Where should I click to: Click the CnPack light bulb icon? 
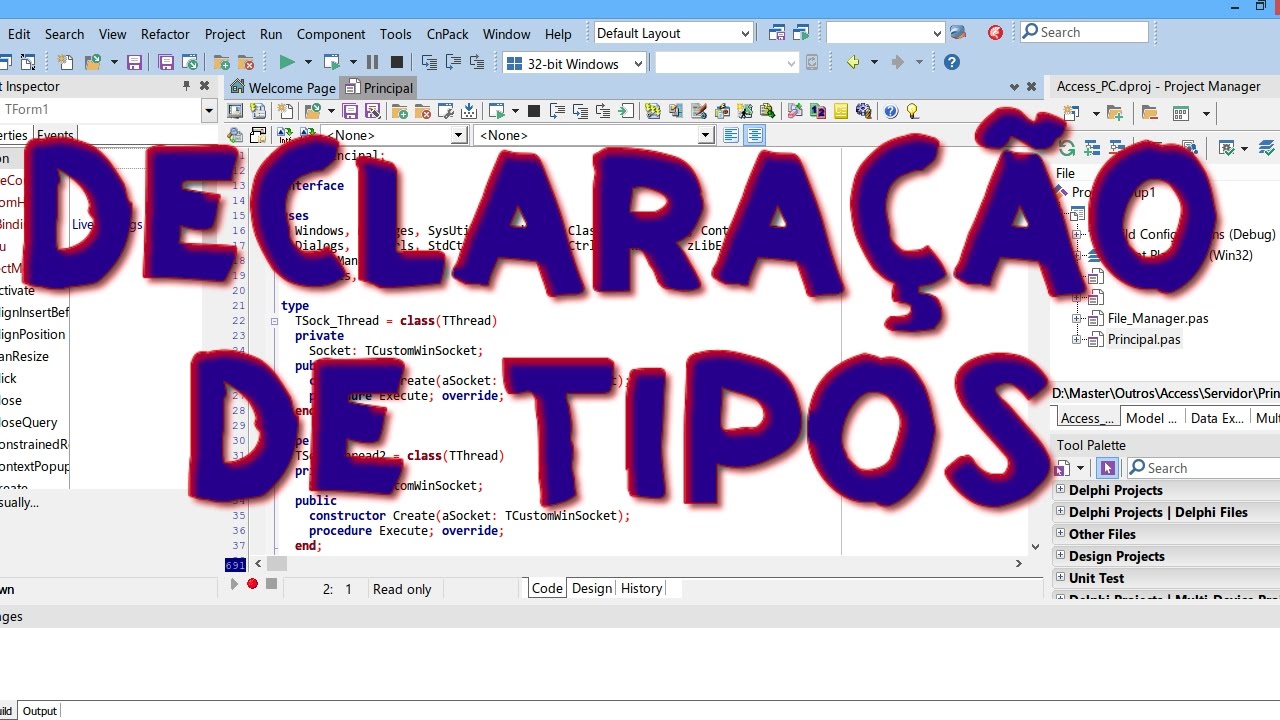pyautogui.click(x=912, y=111)
